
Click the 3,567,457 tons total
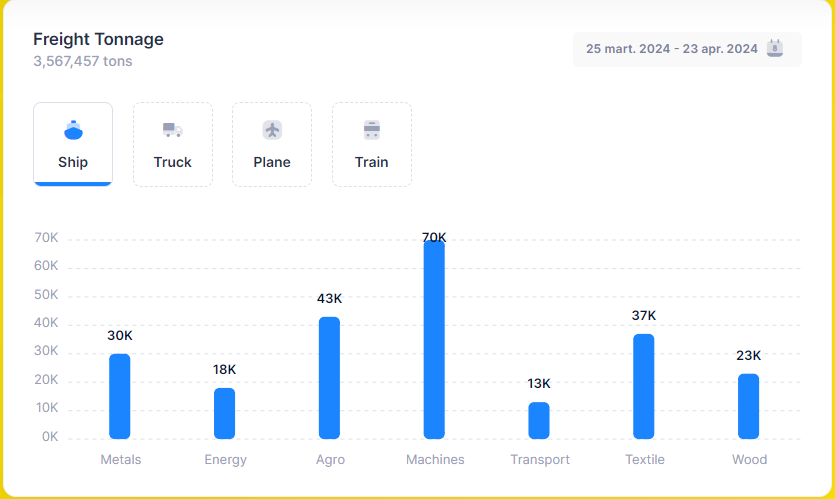83,61
